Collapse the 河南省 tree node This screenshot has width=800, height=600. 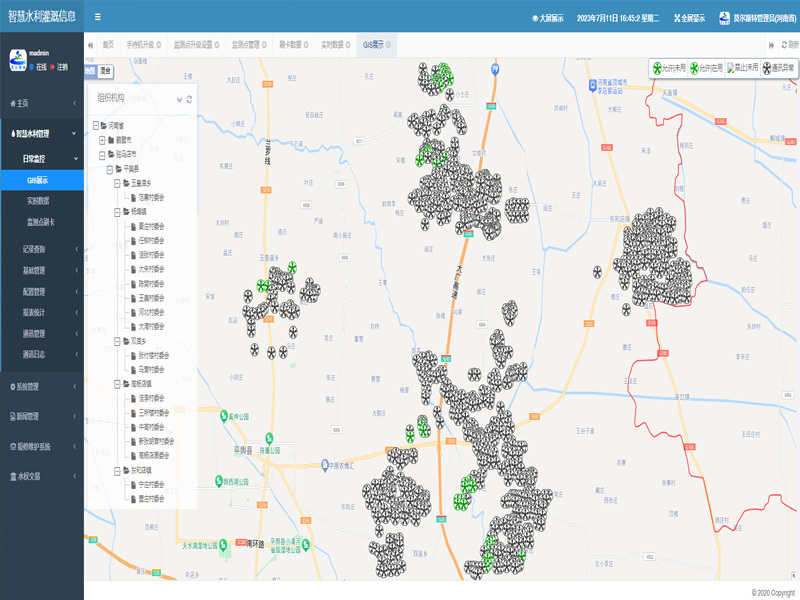pyautogui.click(x=95, y=125)
